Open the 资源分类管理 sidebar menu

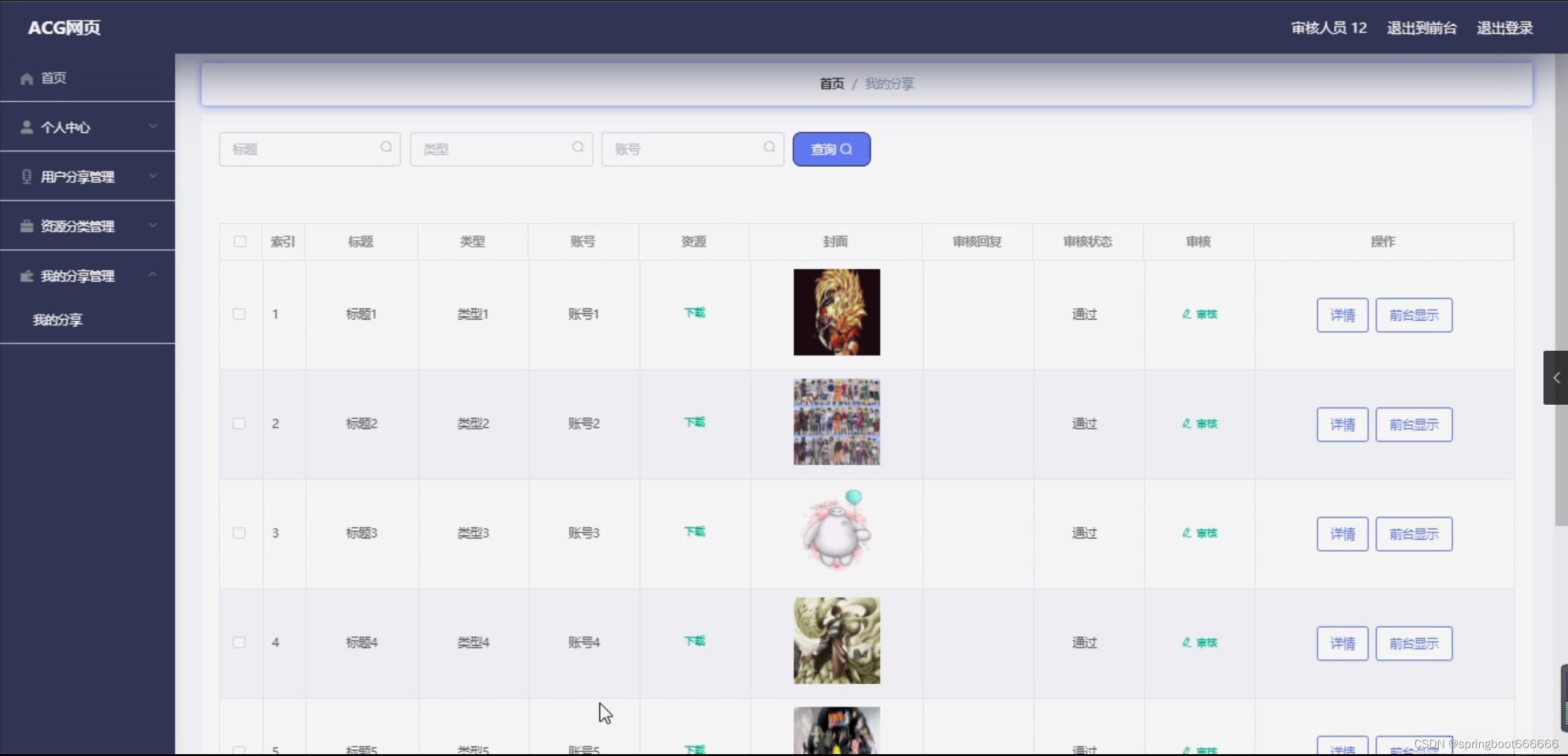coord(88,226)
